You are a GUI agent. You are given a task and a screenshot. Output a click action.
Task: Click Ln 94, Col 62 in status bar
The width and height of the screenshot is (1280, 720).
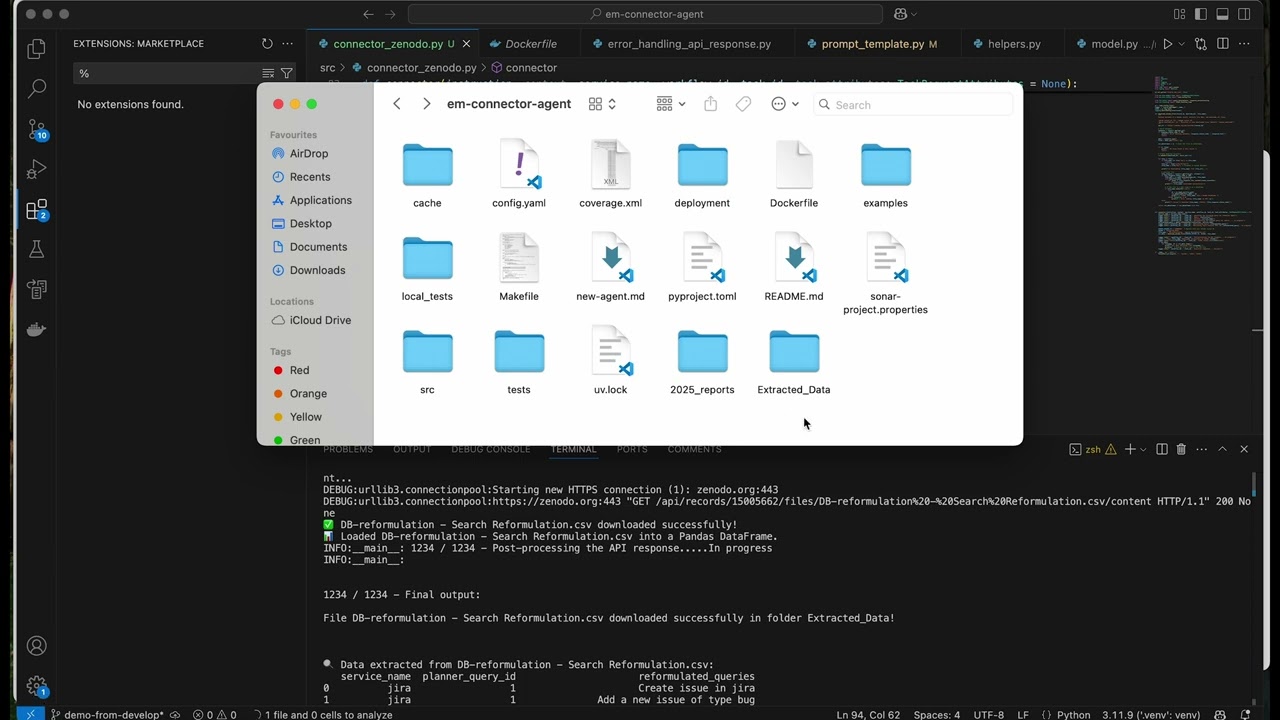coord(868,715)
